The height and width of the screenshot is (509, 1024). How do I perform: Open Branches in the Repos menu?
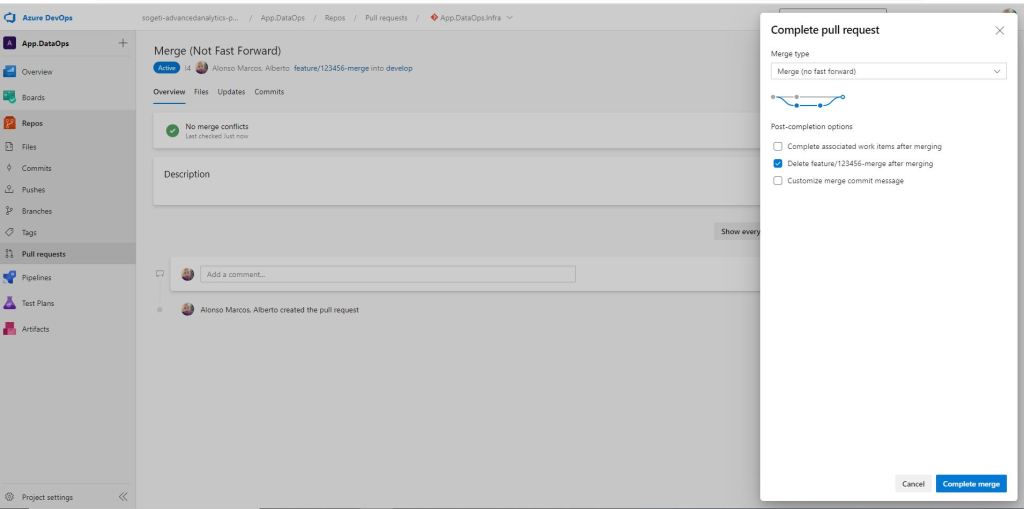click(37, 211)
